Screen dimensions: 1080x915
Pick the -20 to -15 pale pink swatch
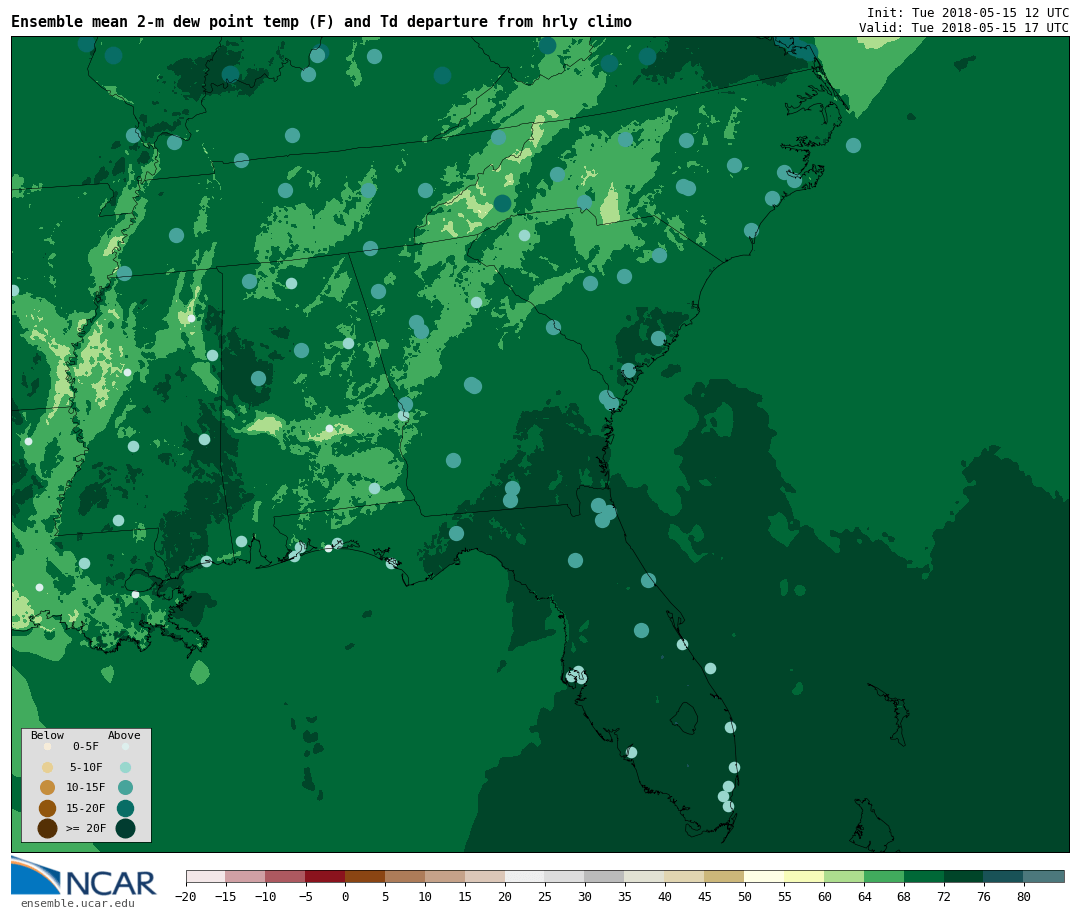click(x=206, y=876)
